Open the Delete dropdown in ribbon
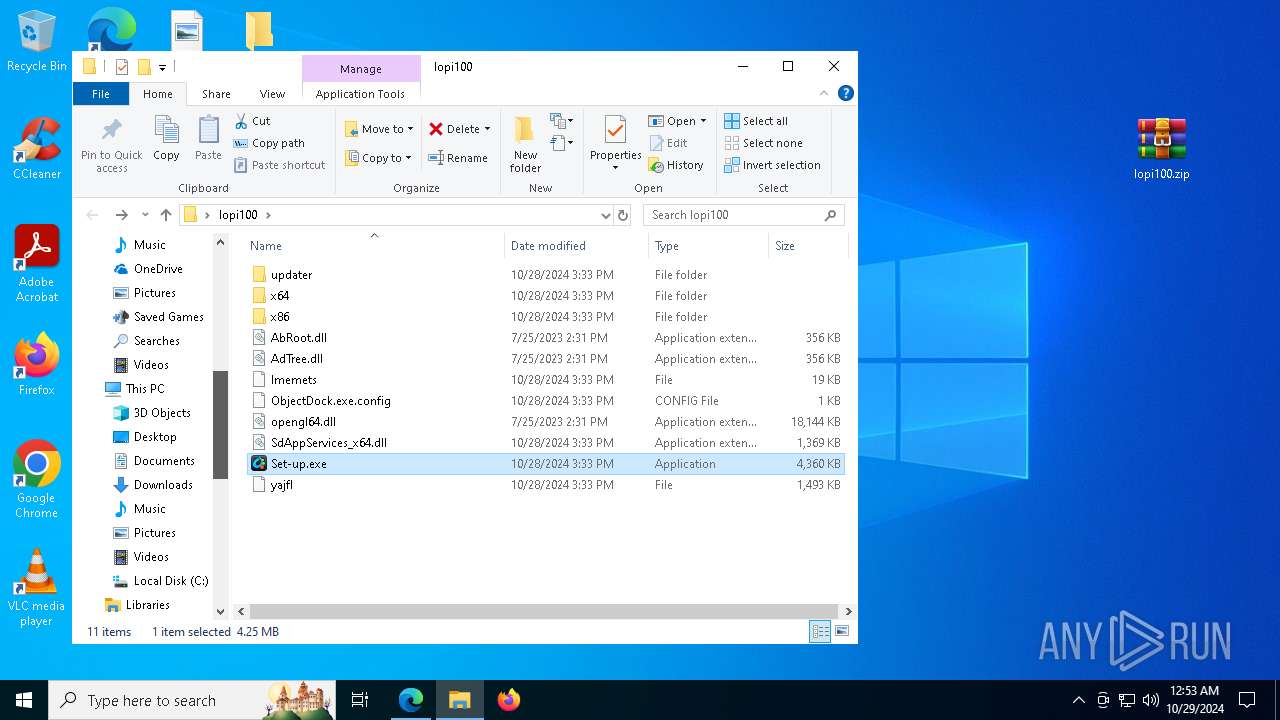The height and width of the screenshot is (720, 1280). [460, 129]
